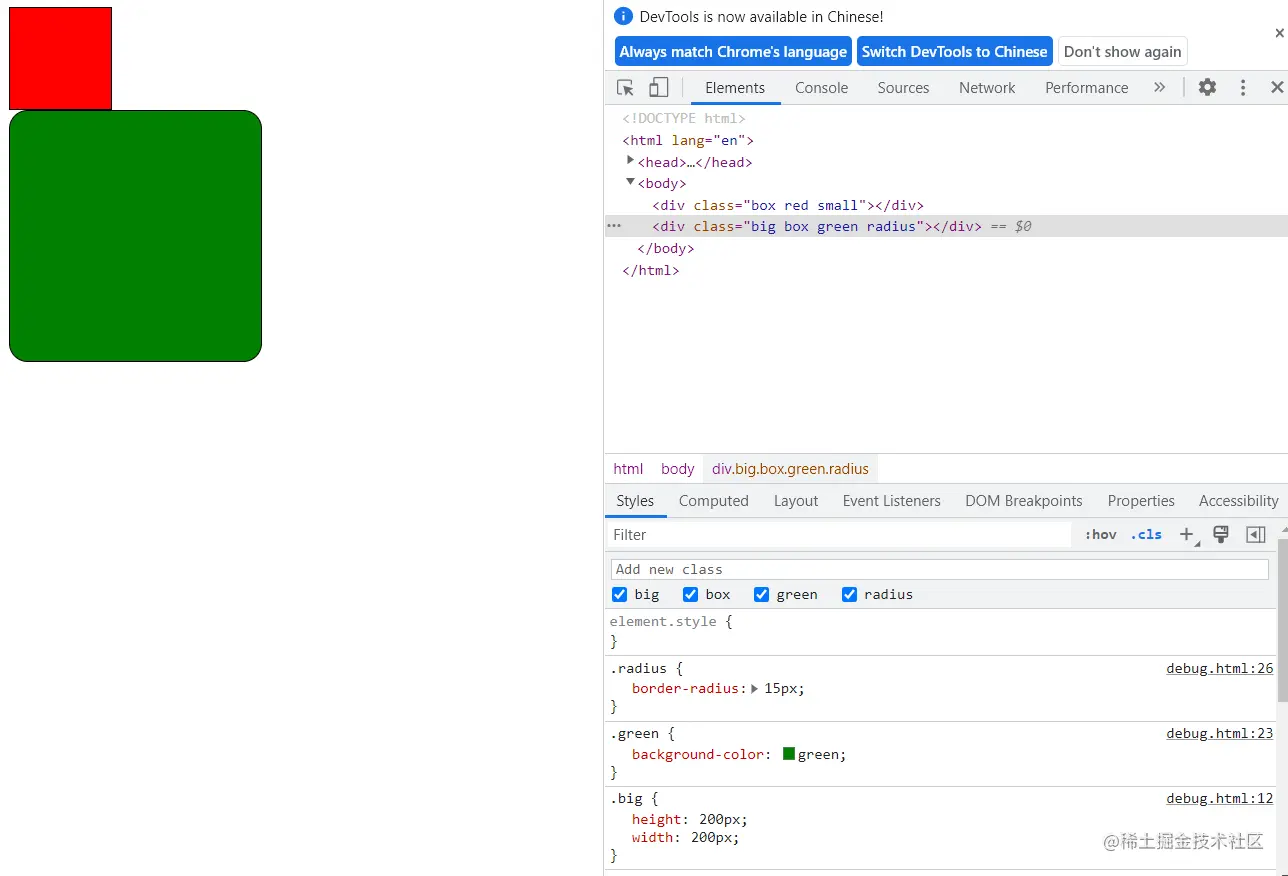This screenshot has height=876, width=1288.
Task: Uncheck the box class checkbox
Action: (690, 595)
